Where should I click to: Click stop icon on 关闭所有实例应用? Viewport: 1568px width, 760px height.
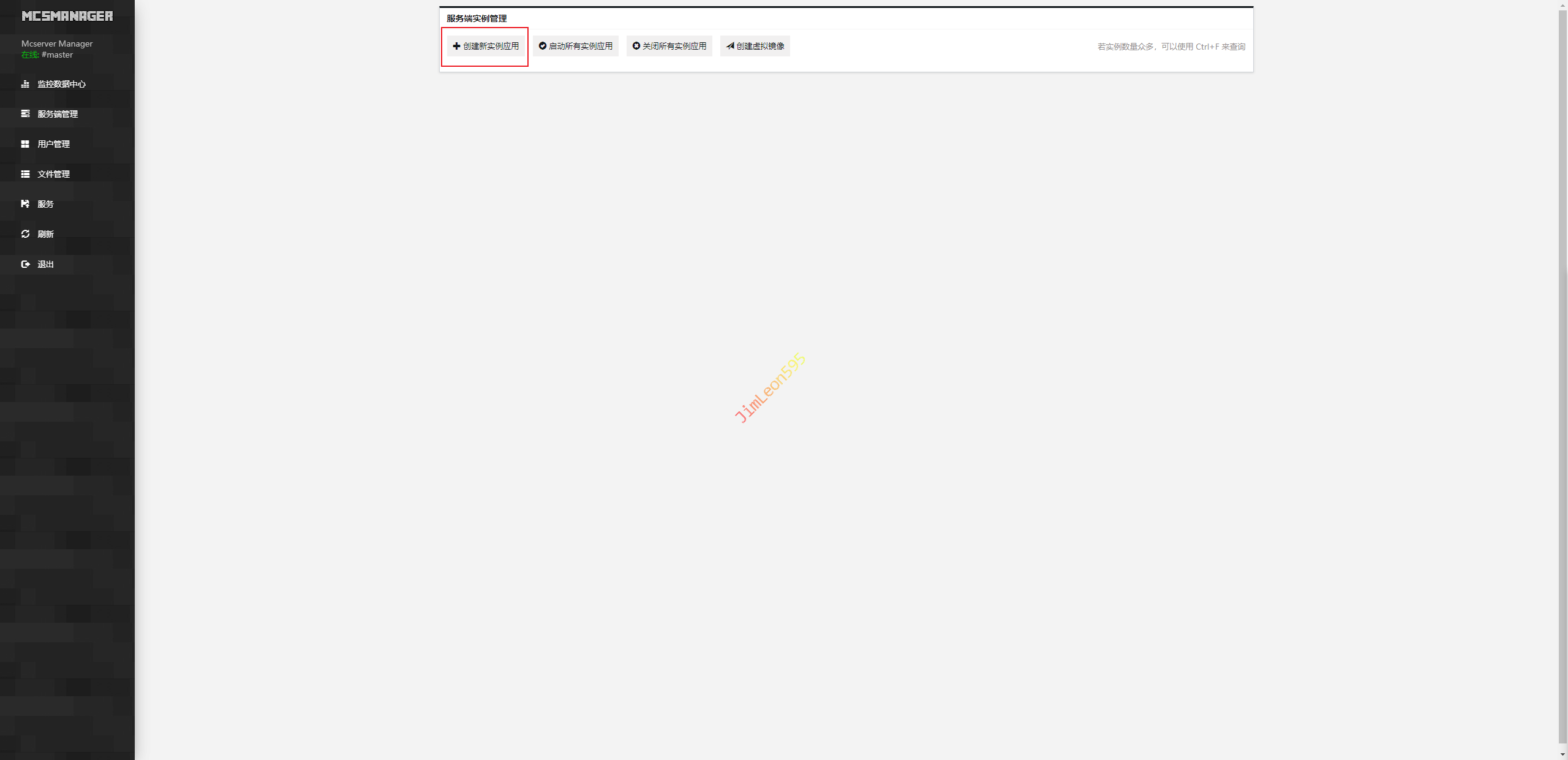[636, 46]
